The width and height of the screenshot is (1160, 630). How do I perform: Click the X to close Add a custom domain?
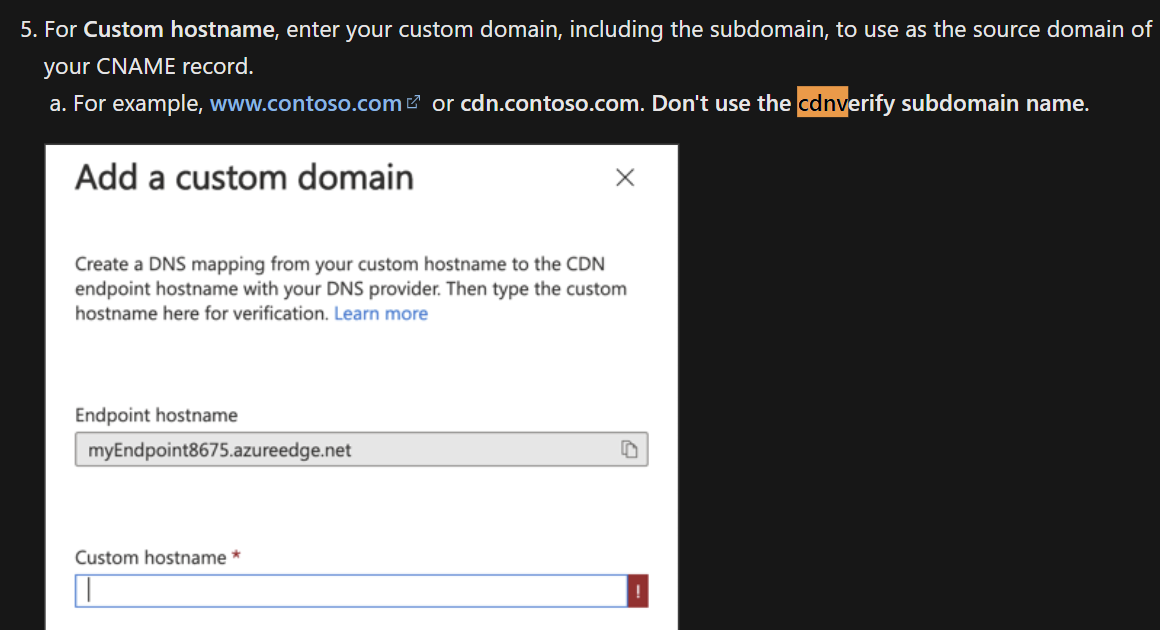[625, 177]
